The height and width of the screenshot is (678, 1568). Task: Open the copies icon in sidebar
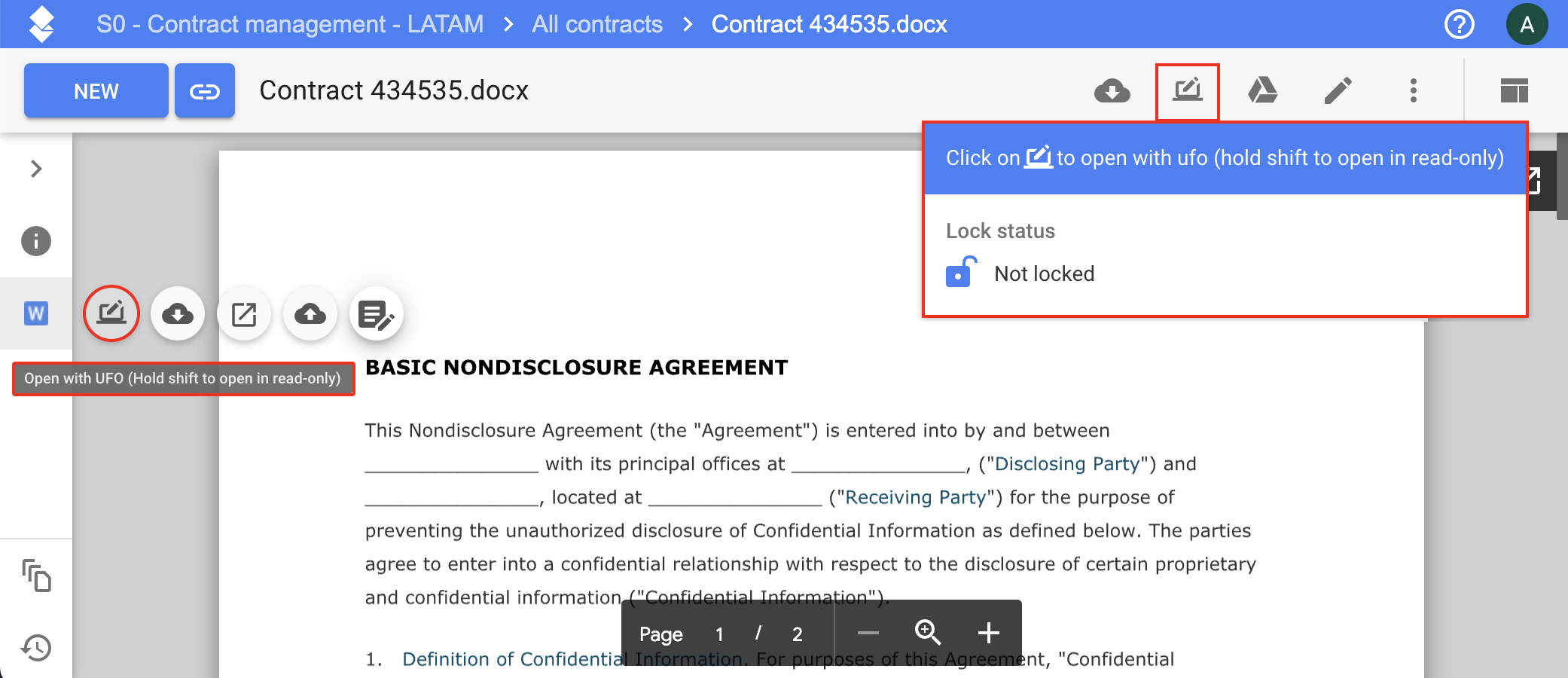[x=36, y=576]
